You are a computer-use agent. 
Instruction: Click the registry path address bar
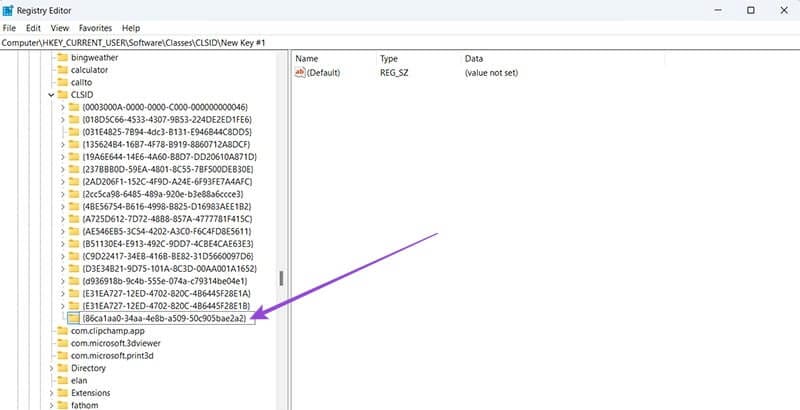coord(400,43)
